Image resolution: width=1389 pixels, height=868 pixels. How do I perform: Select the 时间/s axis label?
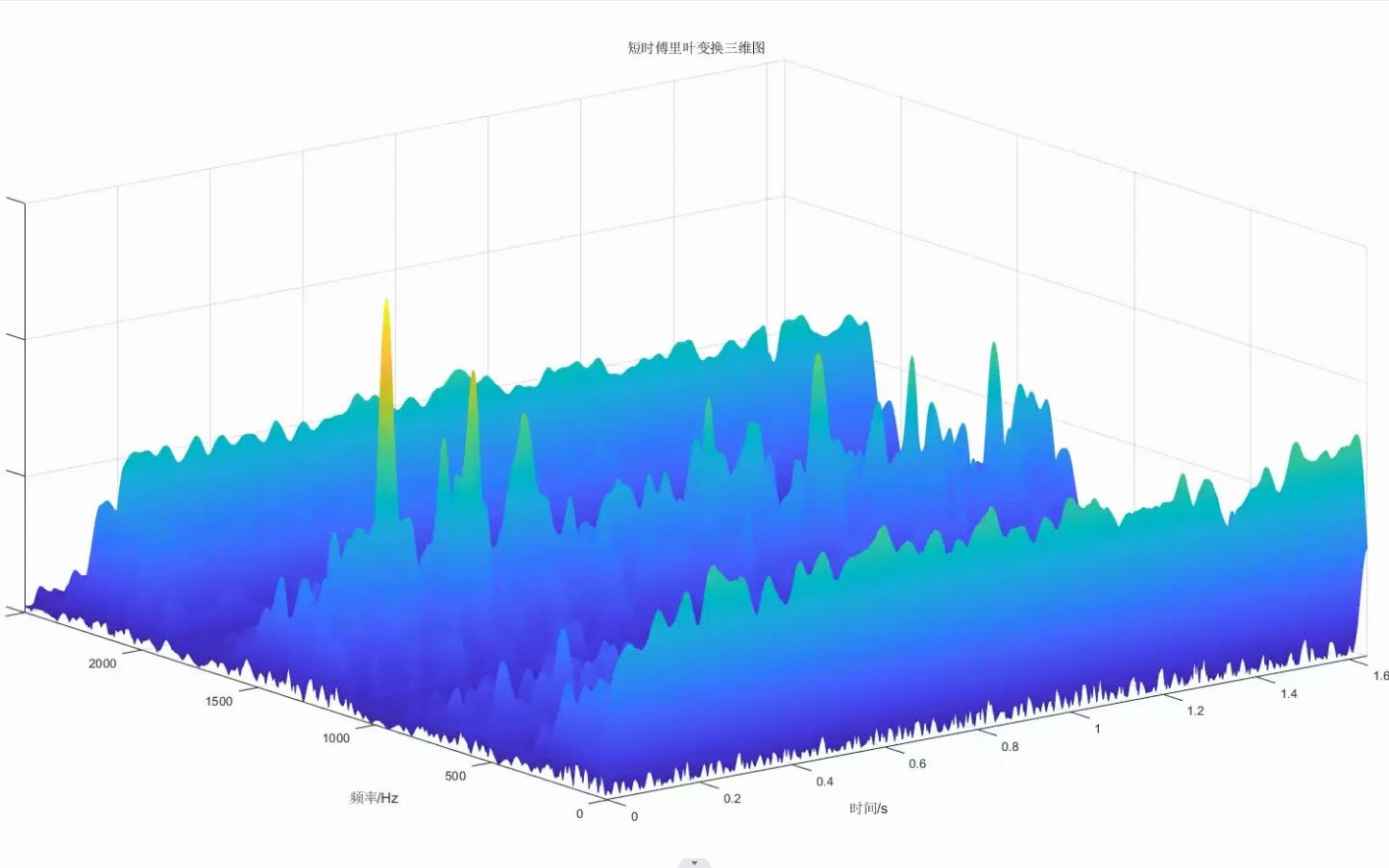(868, 808)
